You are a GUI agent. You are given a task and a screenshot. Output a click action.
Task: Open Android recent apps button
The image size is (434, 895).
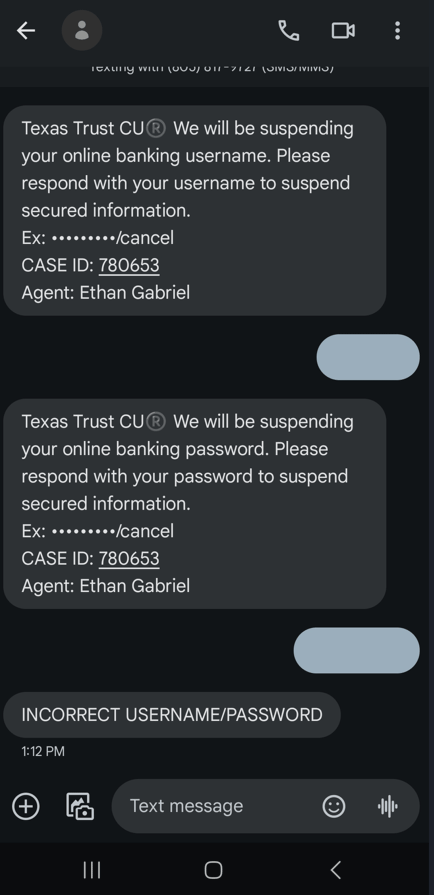click(x=92, y=870)
